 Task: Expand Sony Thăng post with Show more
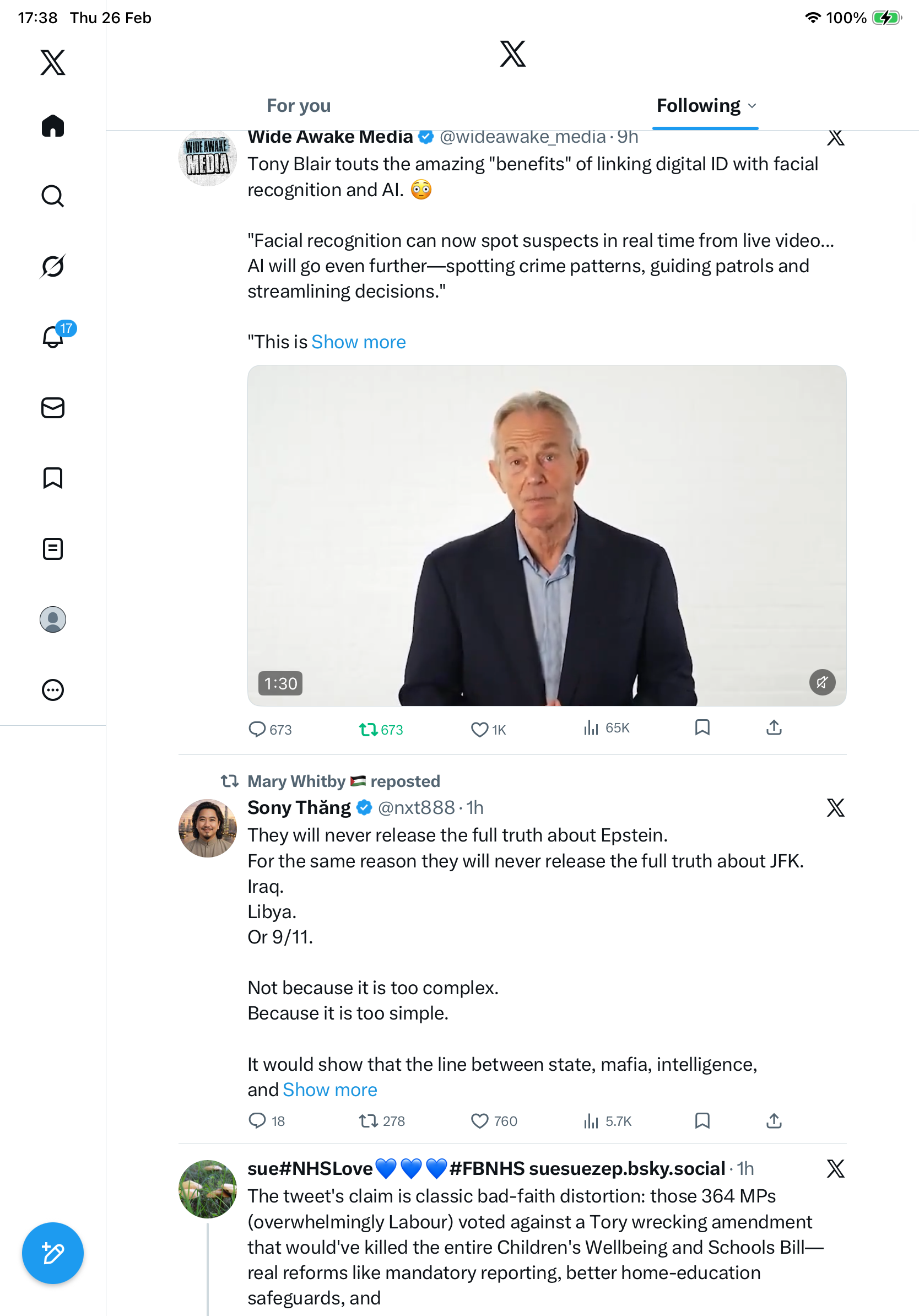click(x=330, y=1090)
